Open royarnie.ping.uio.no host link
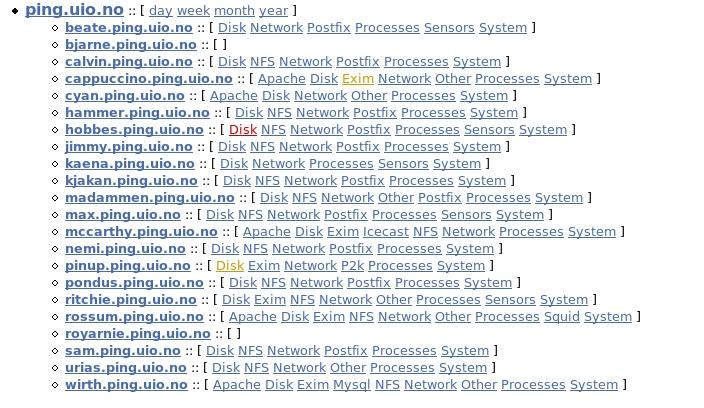 pos(138,334)
